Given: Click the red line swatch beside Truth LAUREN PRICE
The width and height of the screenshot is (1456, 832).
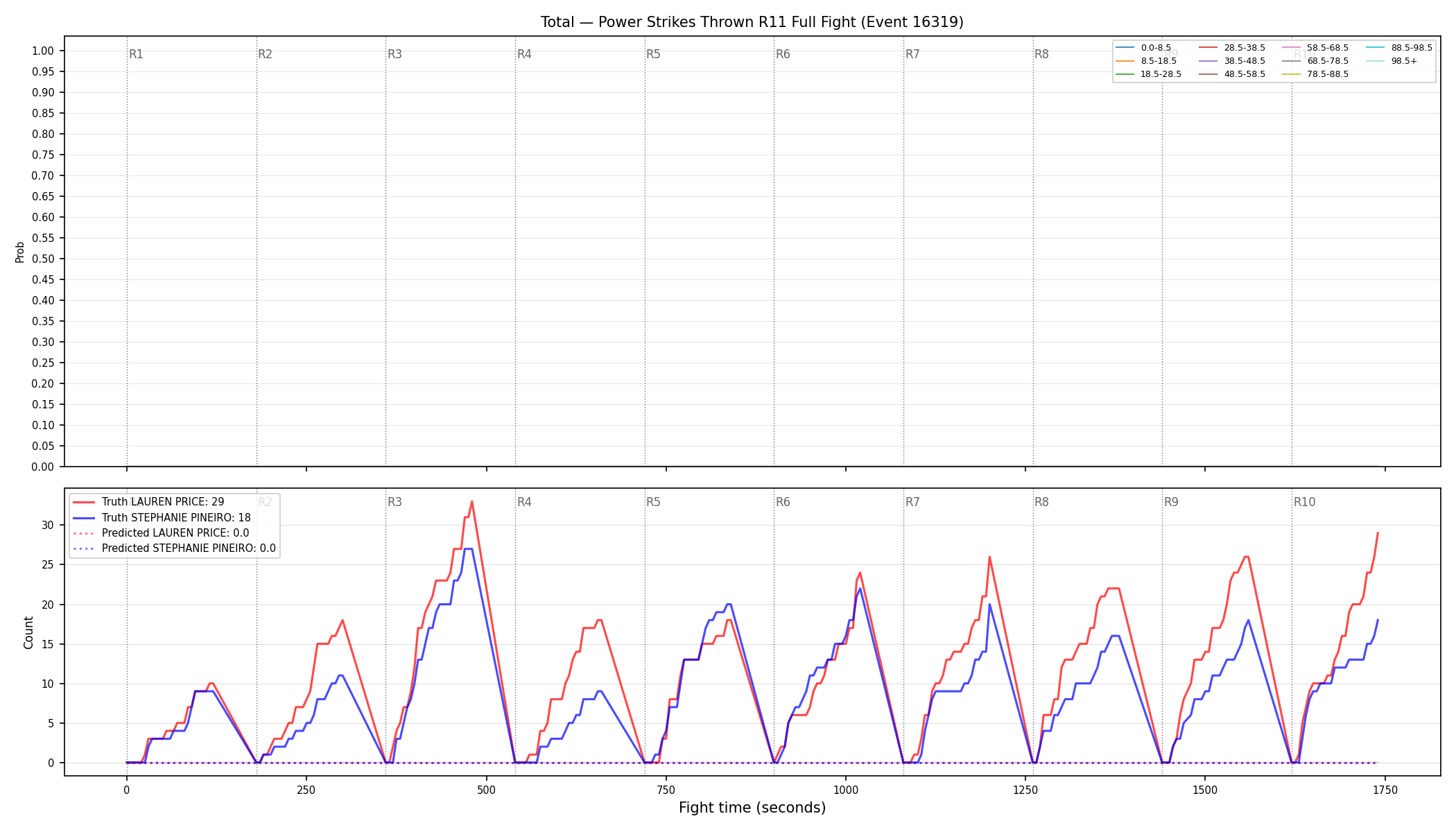Looking at the screenshot, I should click(x=84, y=502).
